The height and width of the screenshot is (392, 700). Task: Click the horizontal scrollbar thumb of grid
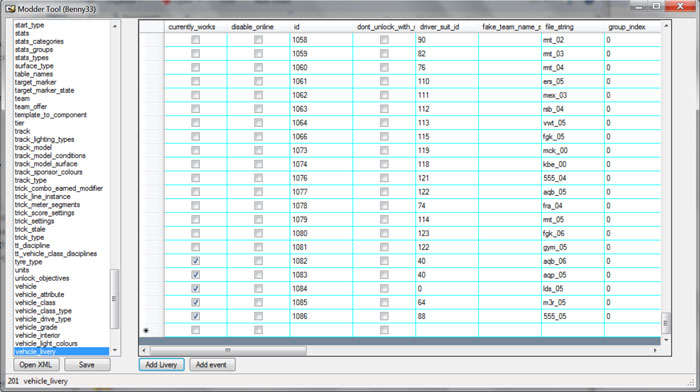point(228,350)
